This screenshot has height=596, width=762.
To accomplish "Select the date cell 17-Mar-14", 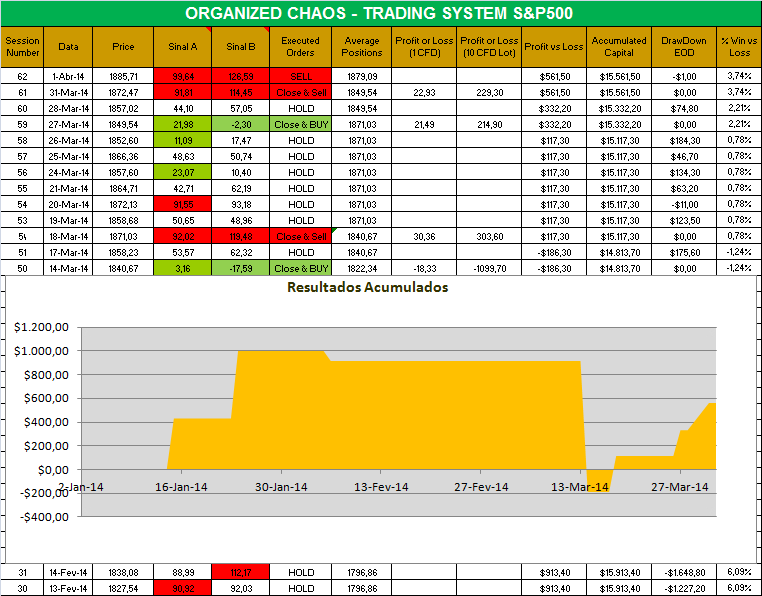I will coord(68,253).
